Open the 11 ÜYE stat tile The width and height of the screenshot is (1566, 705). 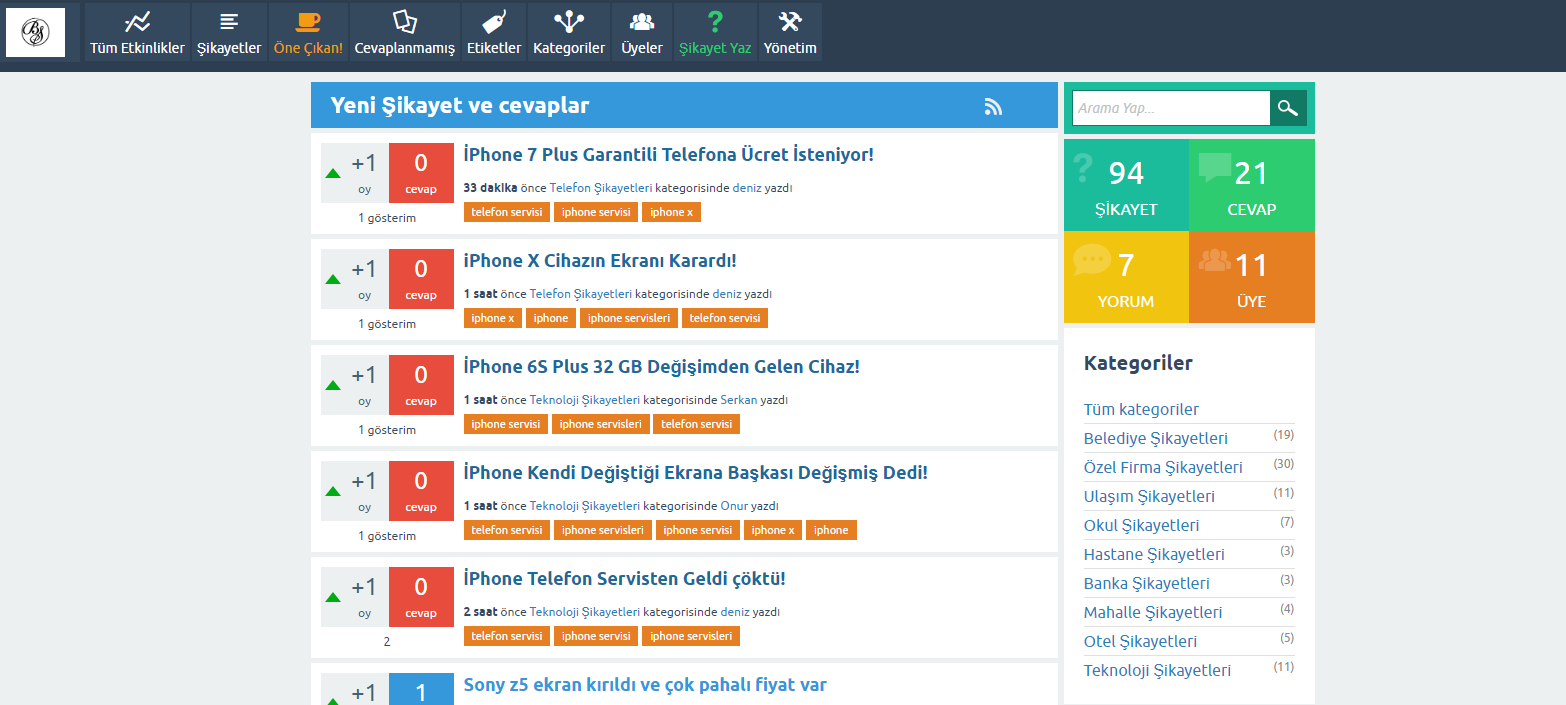click(1252, 277)
